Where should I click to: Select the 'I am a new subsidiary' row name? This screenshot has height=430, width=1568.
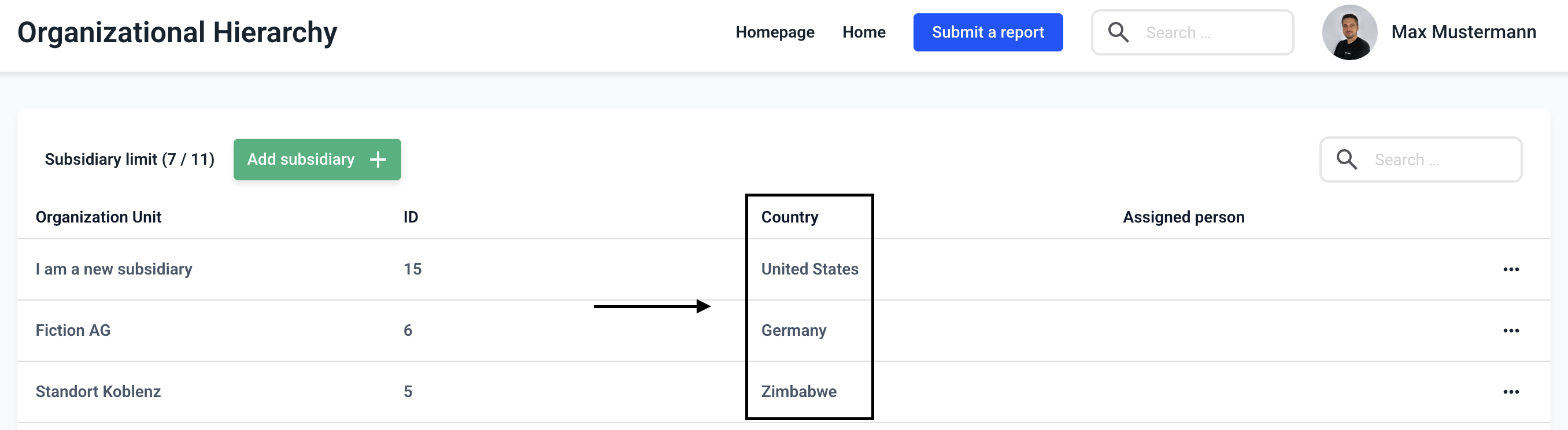(114, 269)
